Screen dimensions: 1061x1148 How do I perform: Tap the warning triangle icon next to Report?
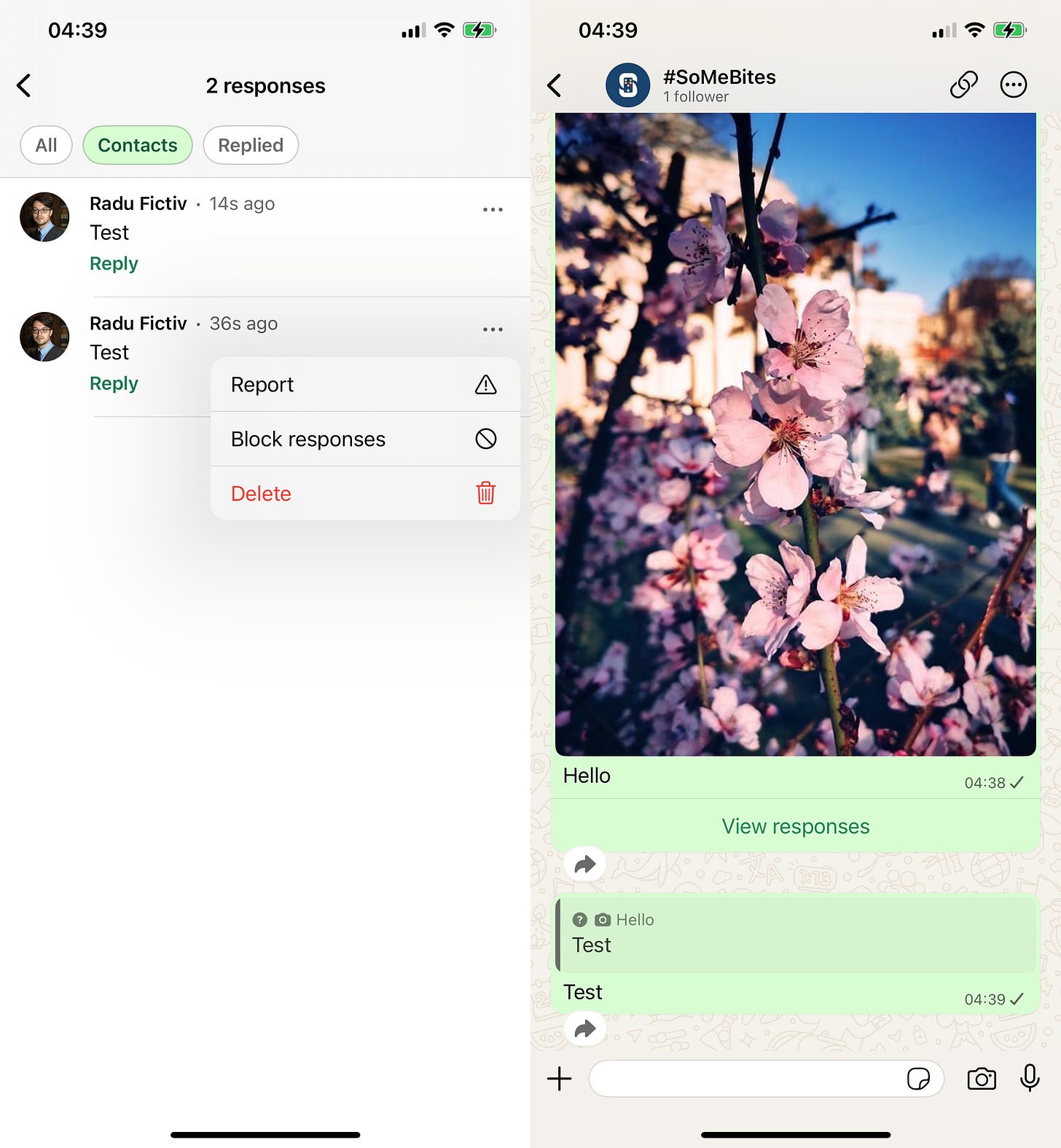click(x=486, y=385)
